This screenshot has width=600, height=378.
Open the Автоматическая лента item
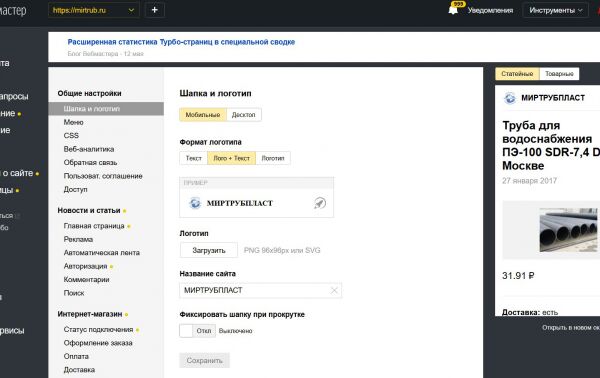click(x=101, y=253)
